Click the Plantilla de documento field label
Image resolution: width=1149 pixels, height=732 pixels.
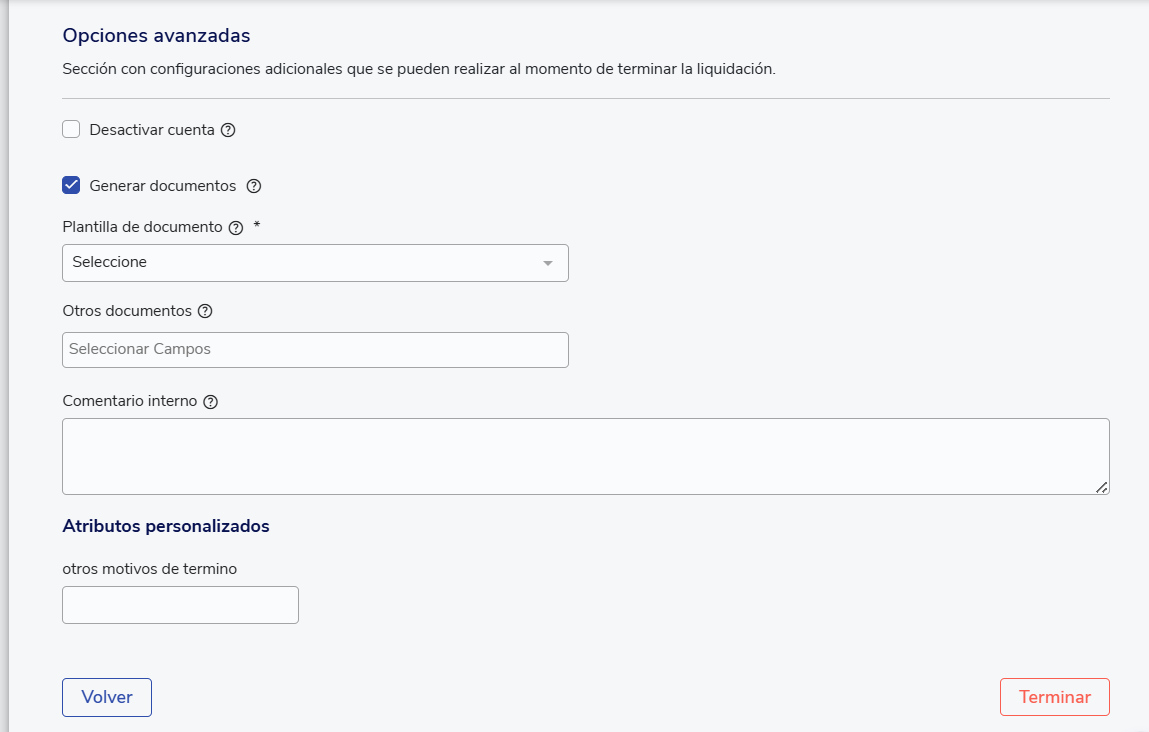pyautogui.click(x=142, y=227)
